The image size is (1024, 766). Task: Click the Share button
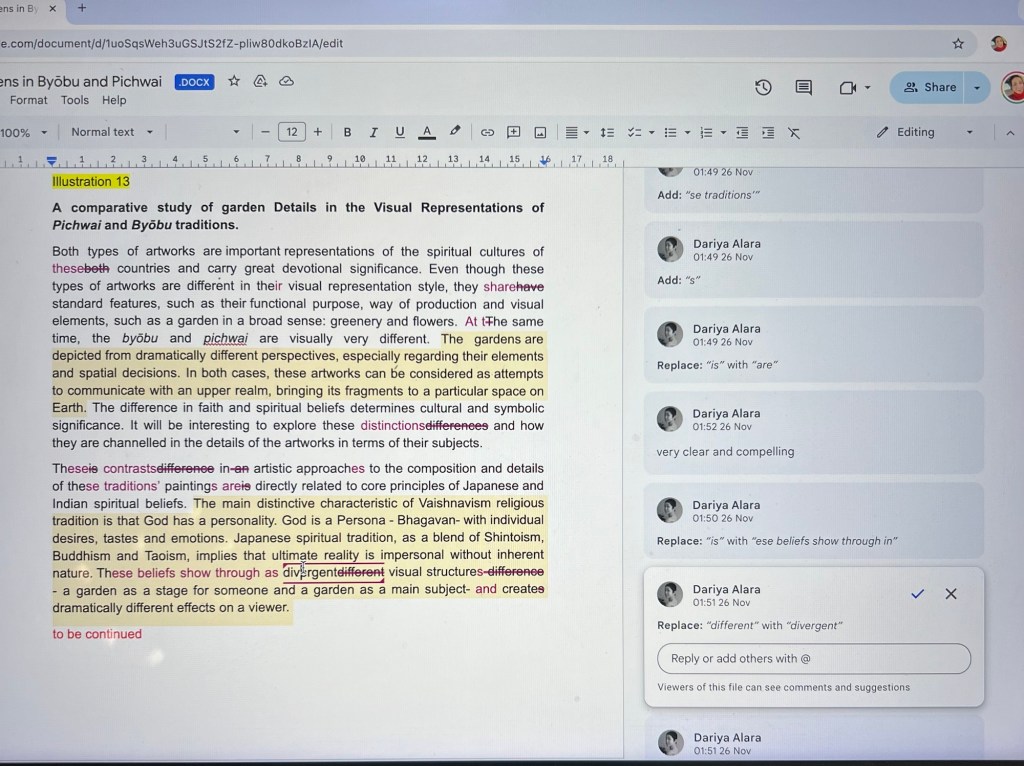(x=929, y=87)
